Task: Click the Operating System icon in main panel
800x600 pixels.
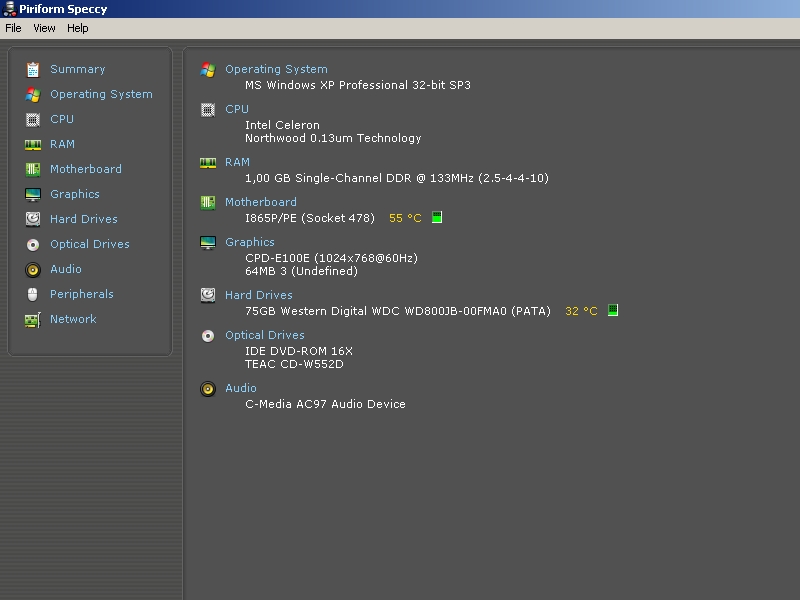Action: 208,69
